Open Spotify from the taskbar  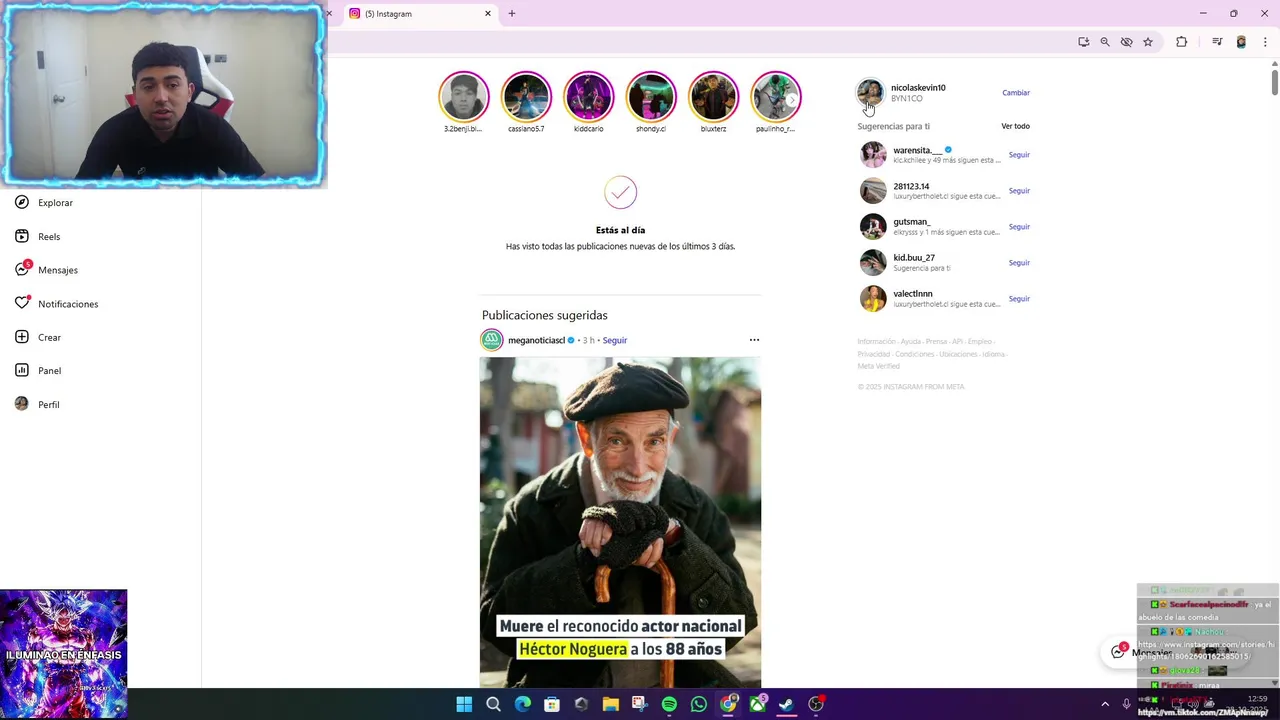pyautogui.click(x=669, y=704)
